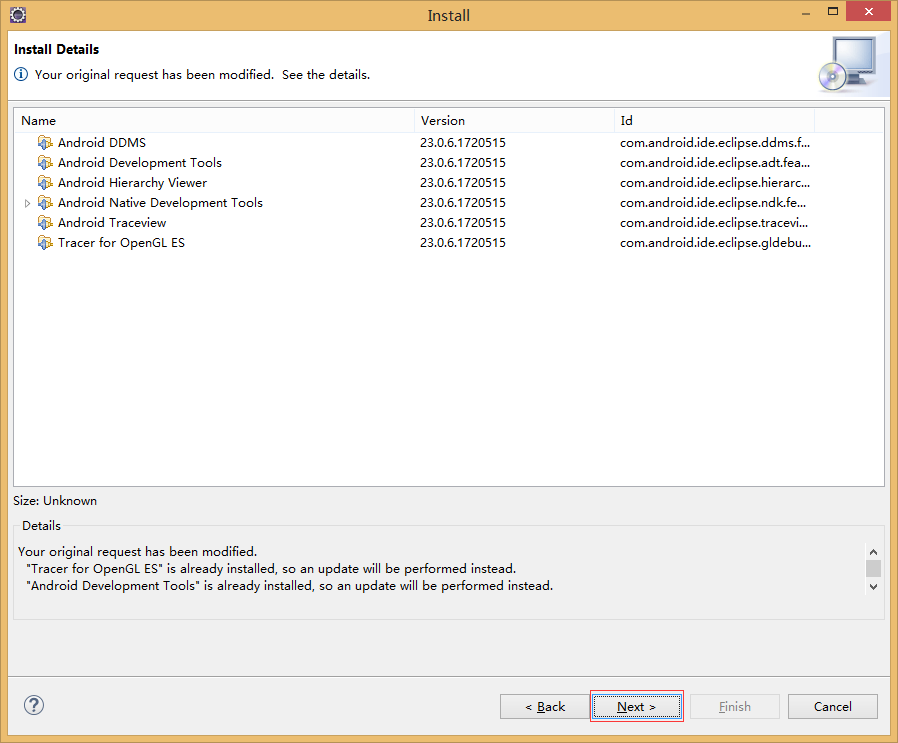Cancel the installation dialog
The image size is (898, 743).
point(832,706)
